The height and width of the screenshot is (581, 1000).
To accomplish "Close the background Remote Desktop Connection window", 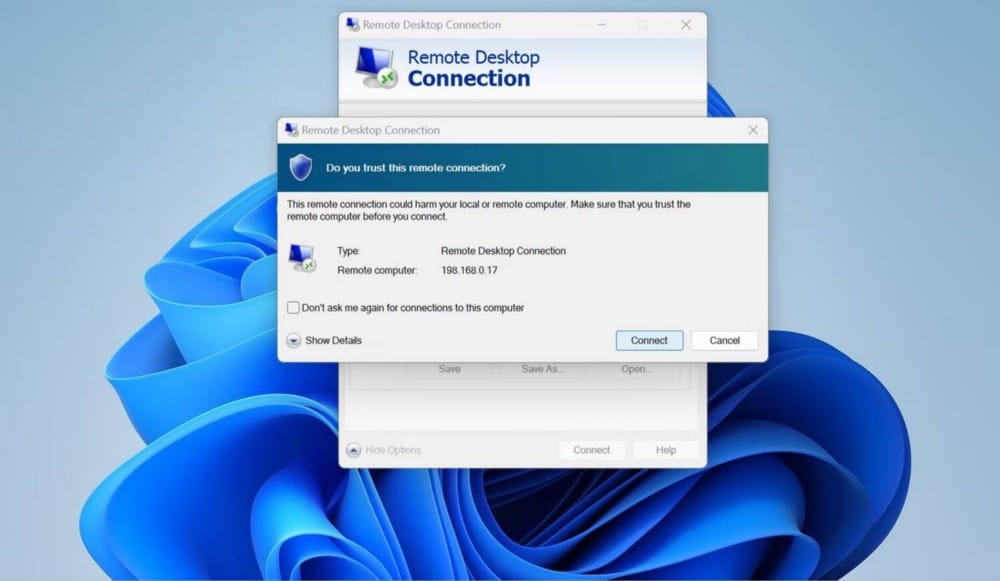I will (686, 25).
